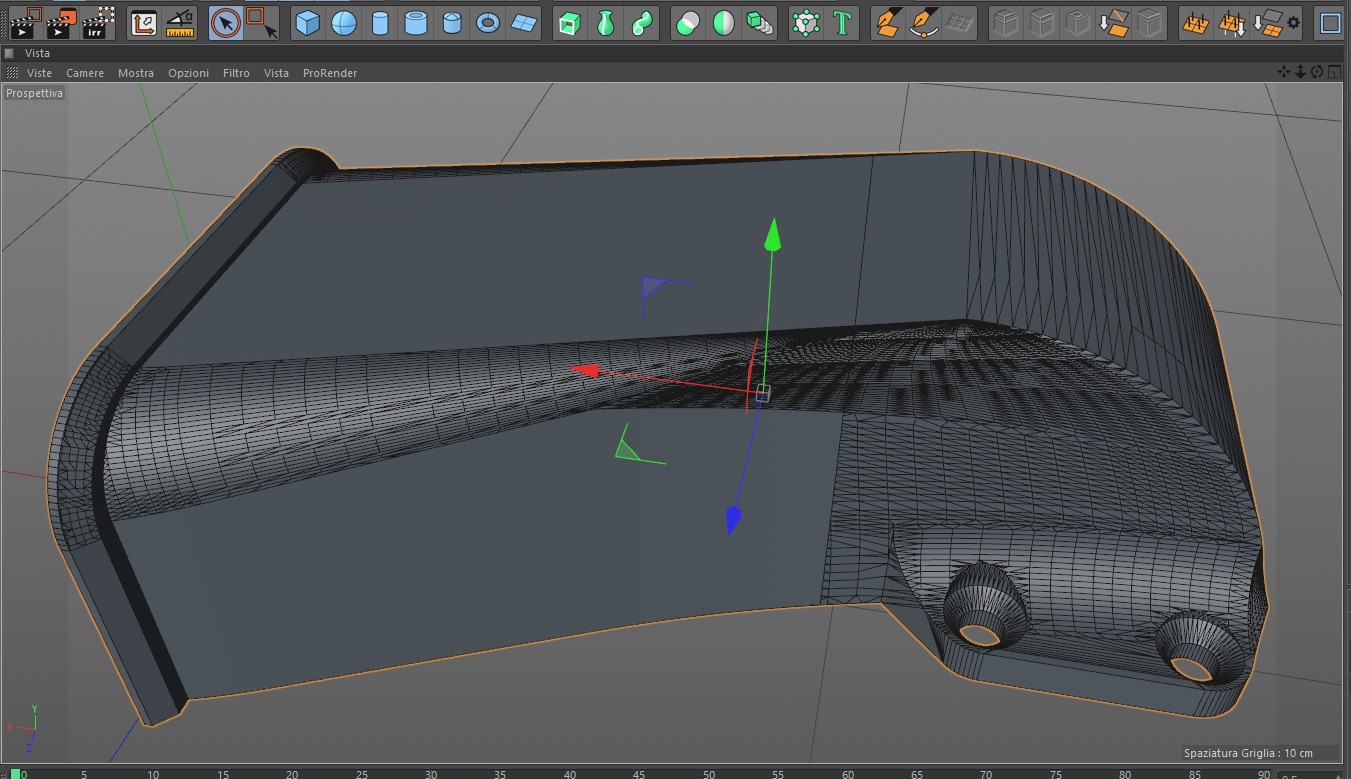Click the red X-axis arrow handle

click(x=584, y=371)
